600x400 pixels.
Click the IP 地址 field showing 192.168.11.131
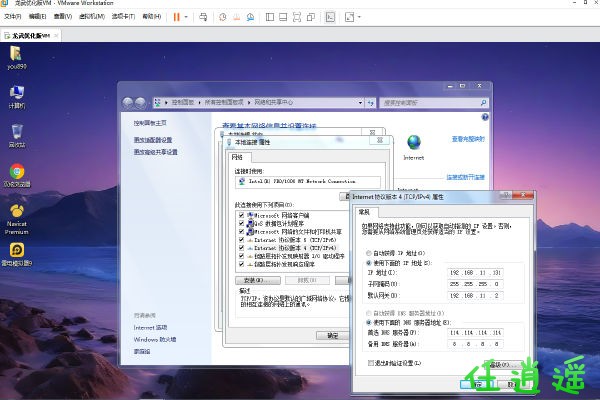point(475,273)
